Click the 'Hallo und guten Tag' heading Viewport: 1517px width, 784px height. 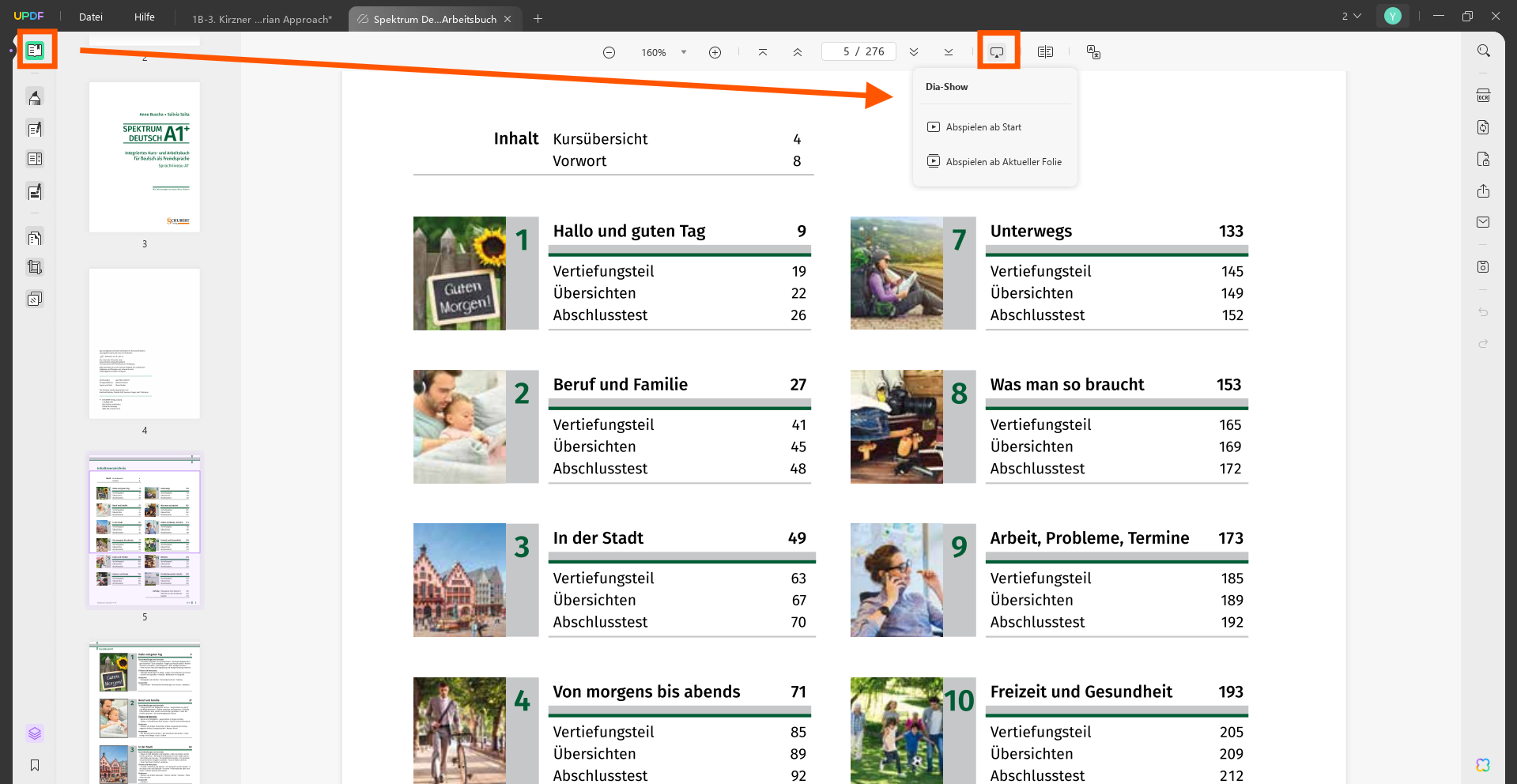pyautogui.click(x=629, y=232)
